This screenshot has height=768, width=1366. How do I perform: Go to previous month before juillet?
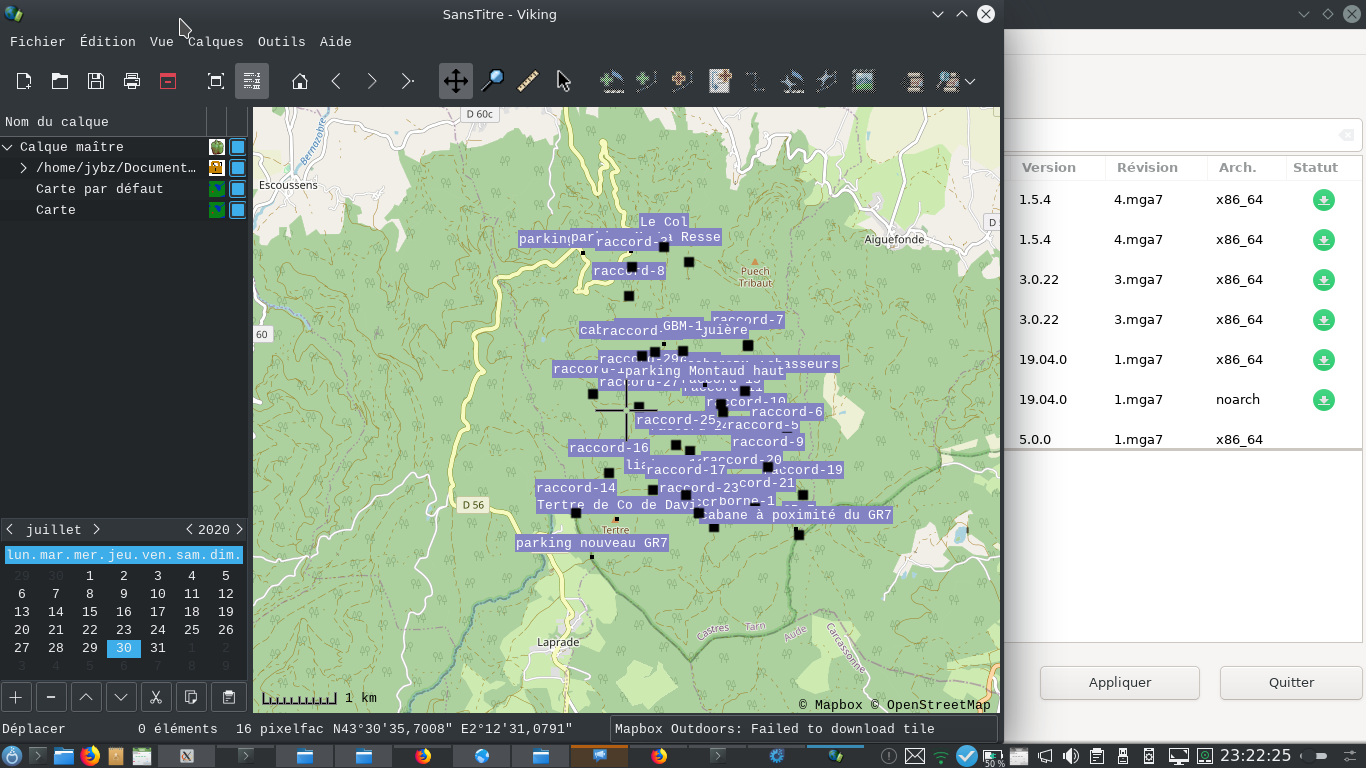(x=10, y=529)
